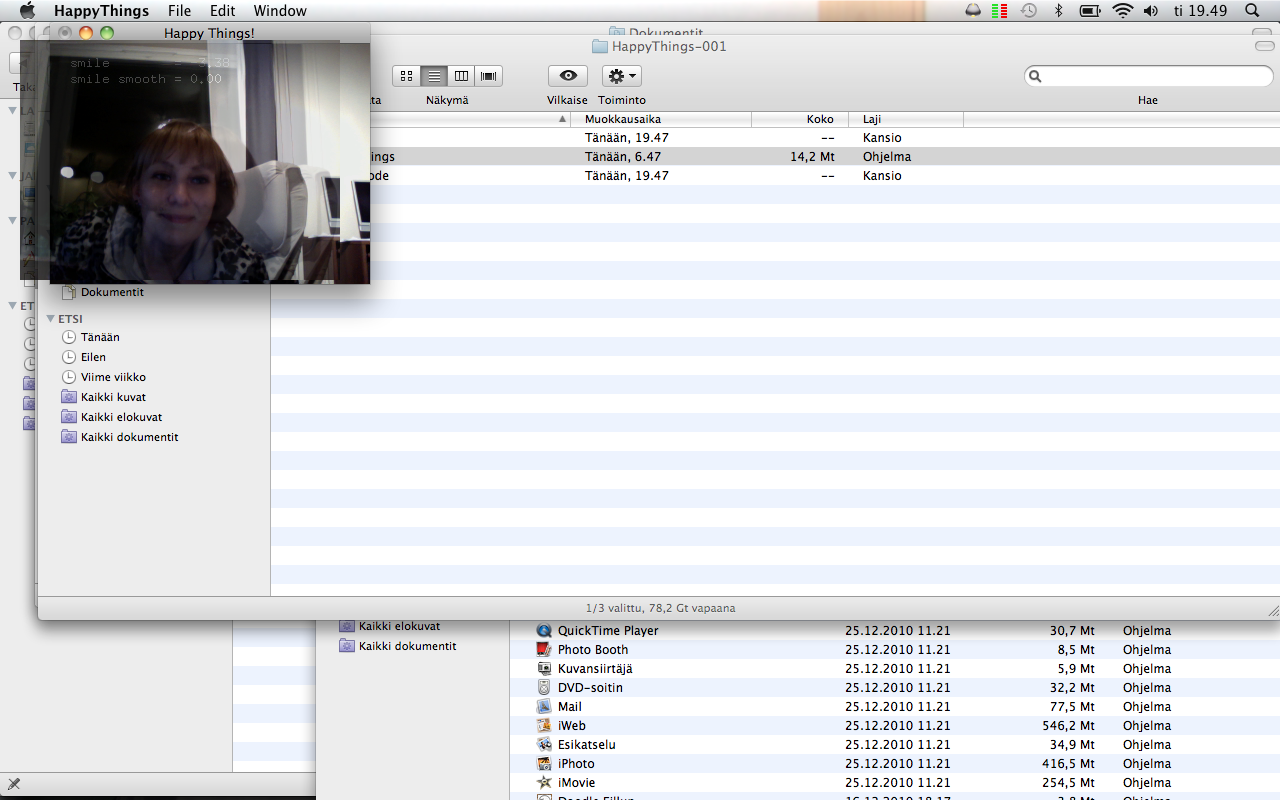
Task: Select the iMovie star icon
Action: pyautogui.click(x=544, y=783)
